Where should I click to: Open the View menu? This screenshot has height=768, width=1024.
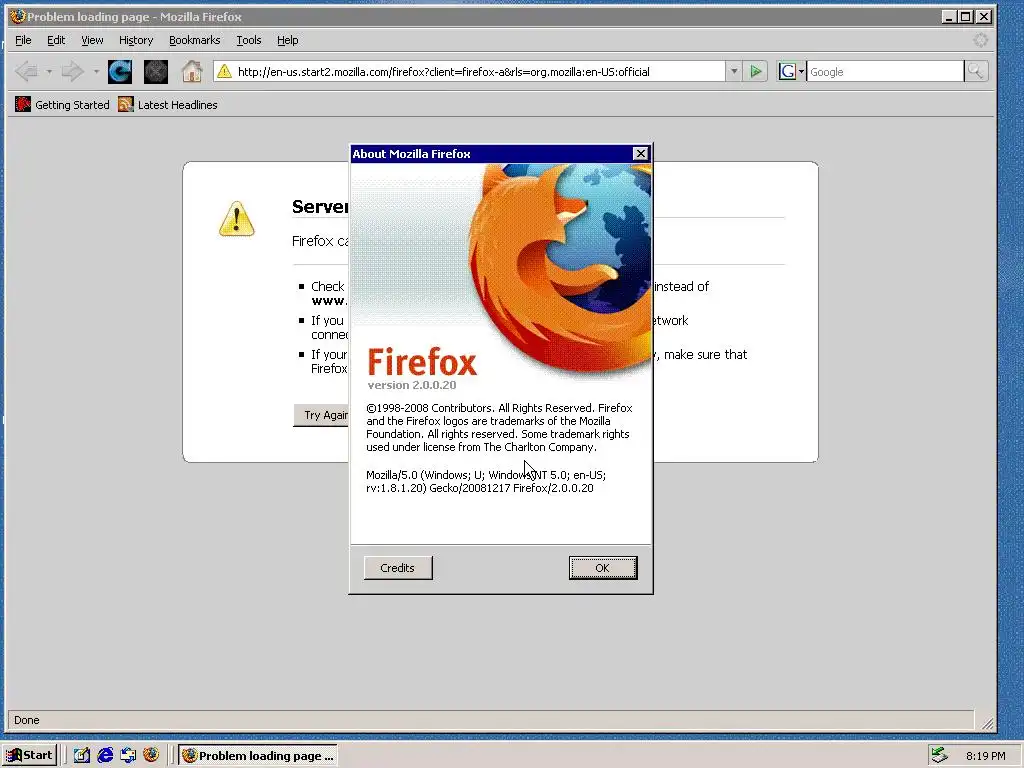[92, 40]
